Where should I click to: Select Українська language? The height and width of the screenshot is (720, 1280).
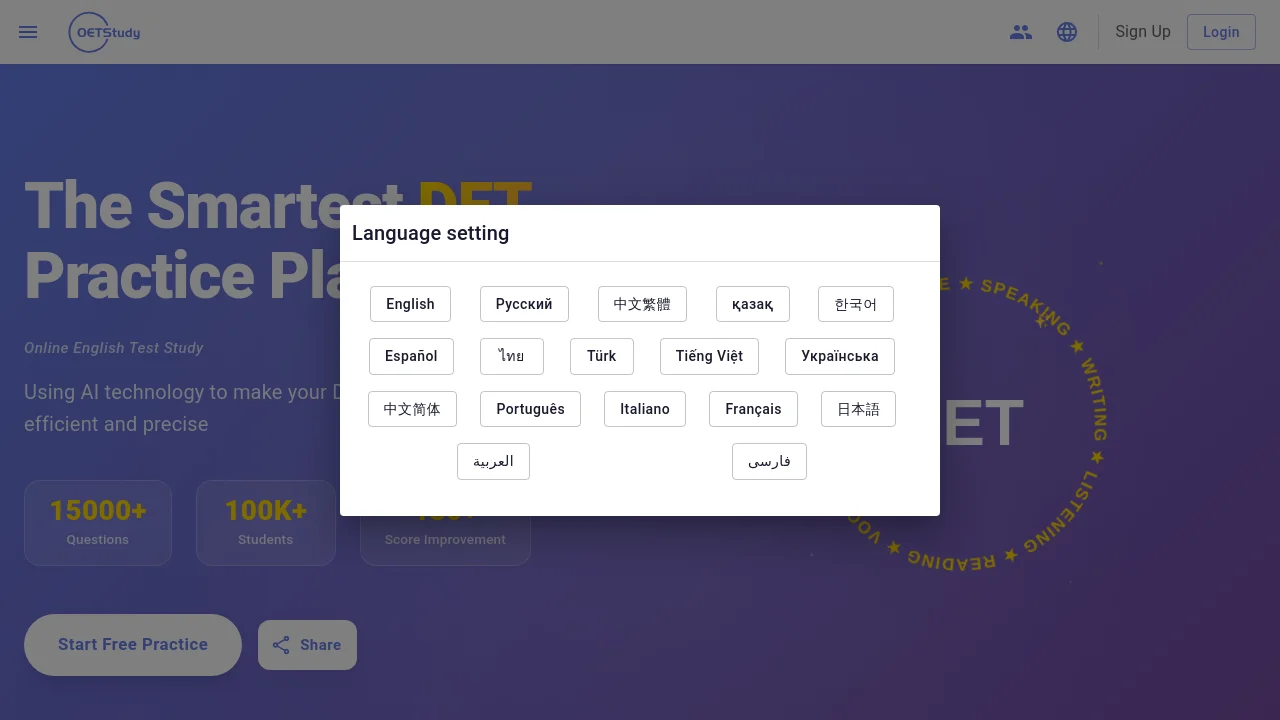point(840,356)
